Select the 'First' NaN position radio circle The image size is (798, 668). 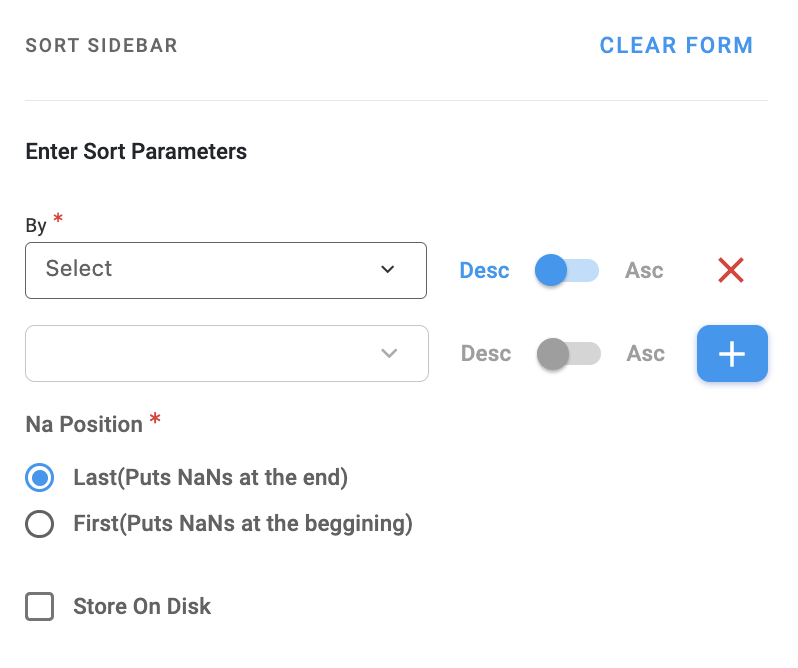coord(40,523)
